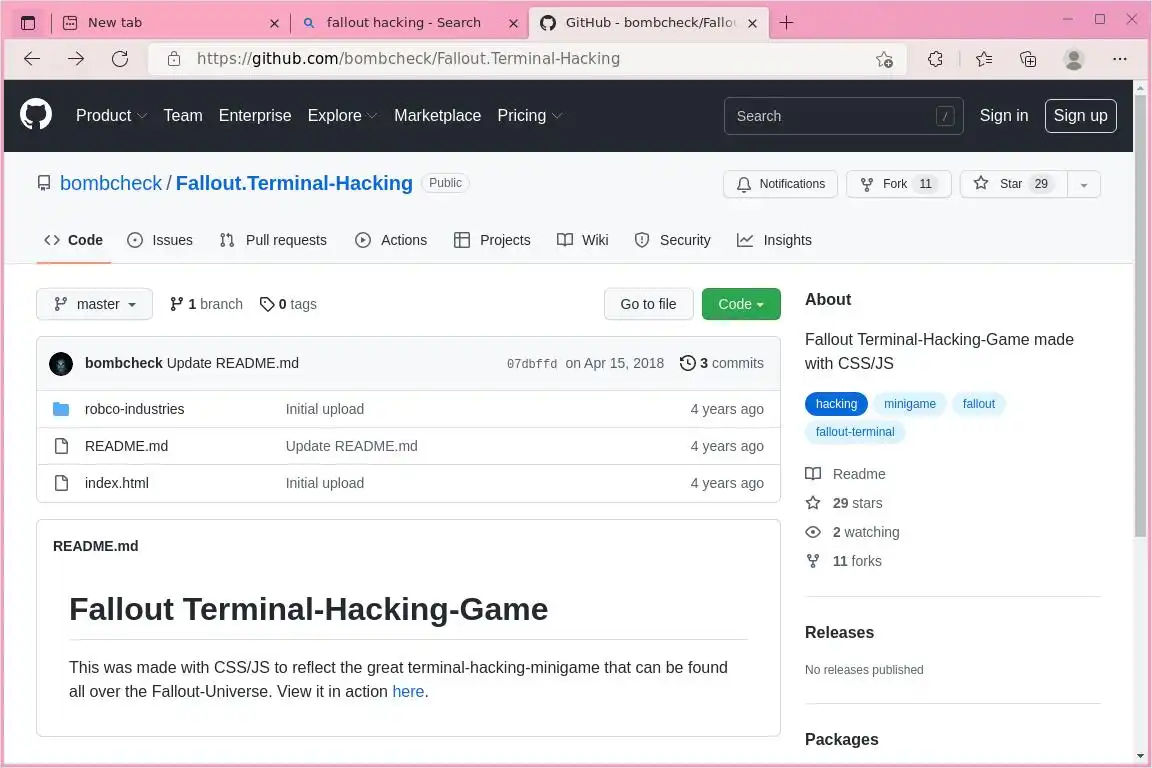Click the commit history clock icon
The image size is (1152, 768).
click(687, 363)
